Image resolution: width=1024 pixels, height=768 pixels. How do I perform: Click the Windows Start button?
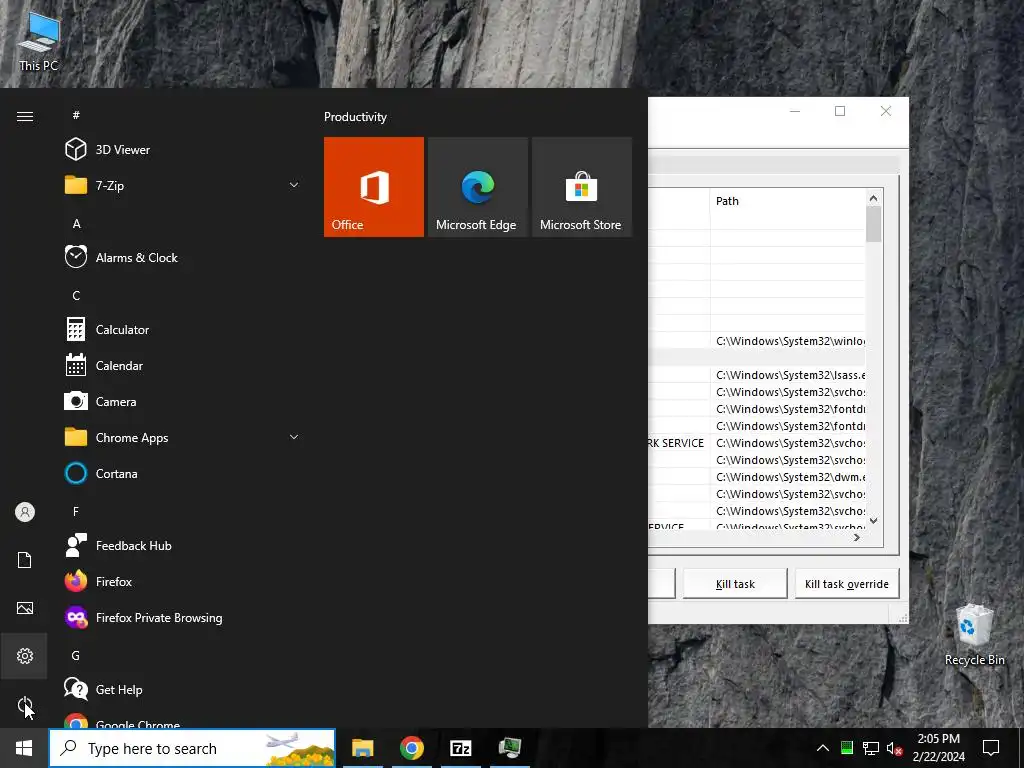(24, 748)
